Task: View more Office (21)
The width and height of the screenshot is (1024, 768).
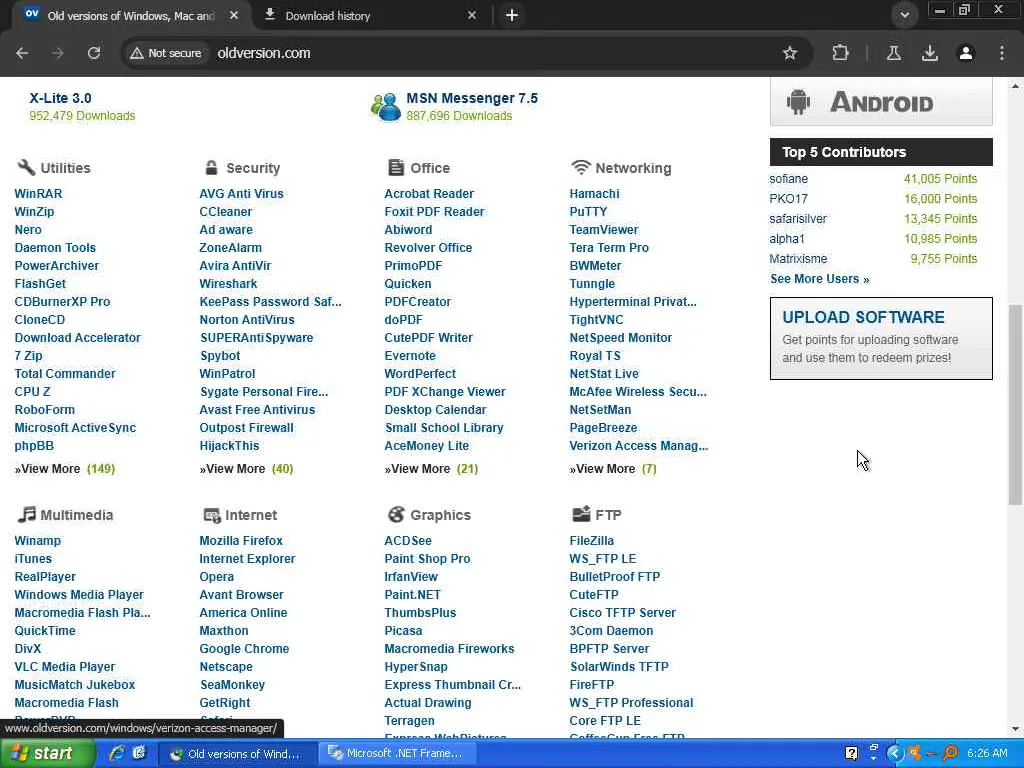Action: [x=431, y=468]
